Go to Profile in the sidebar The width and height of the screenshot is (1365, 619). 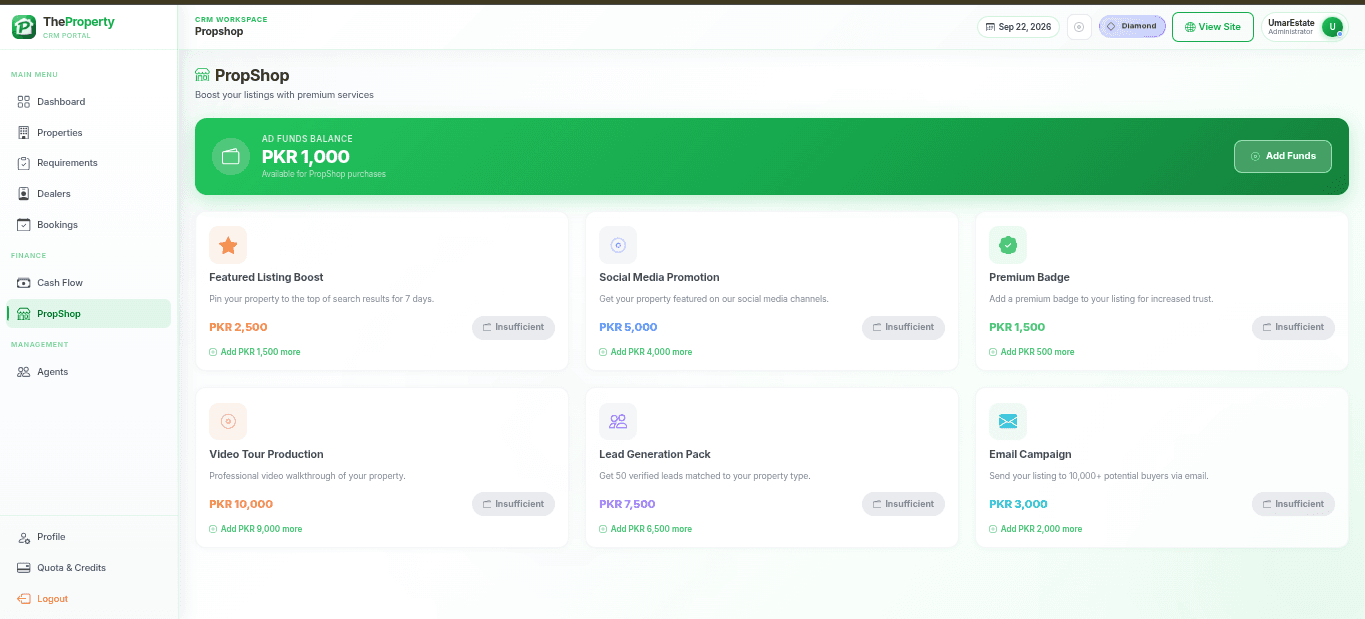pyautogui.click(x=89, y=537)
